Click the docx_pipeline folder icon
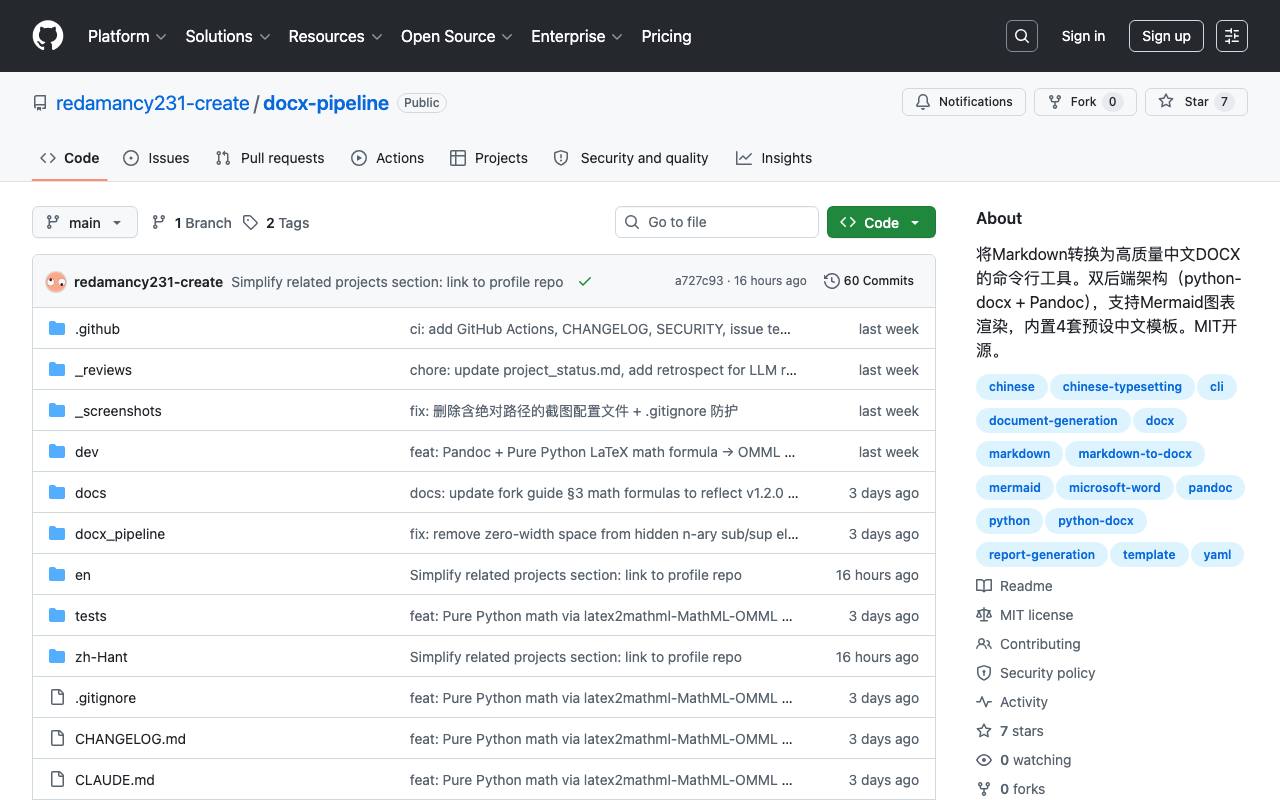The image size is (1280, 800). pyautogui.click(x=57, y=534)
